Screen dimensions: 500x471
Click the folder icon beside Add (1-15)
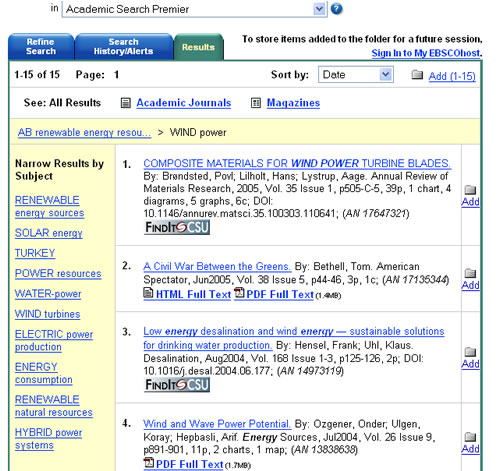pos(417,74)
